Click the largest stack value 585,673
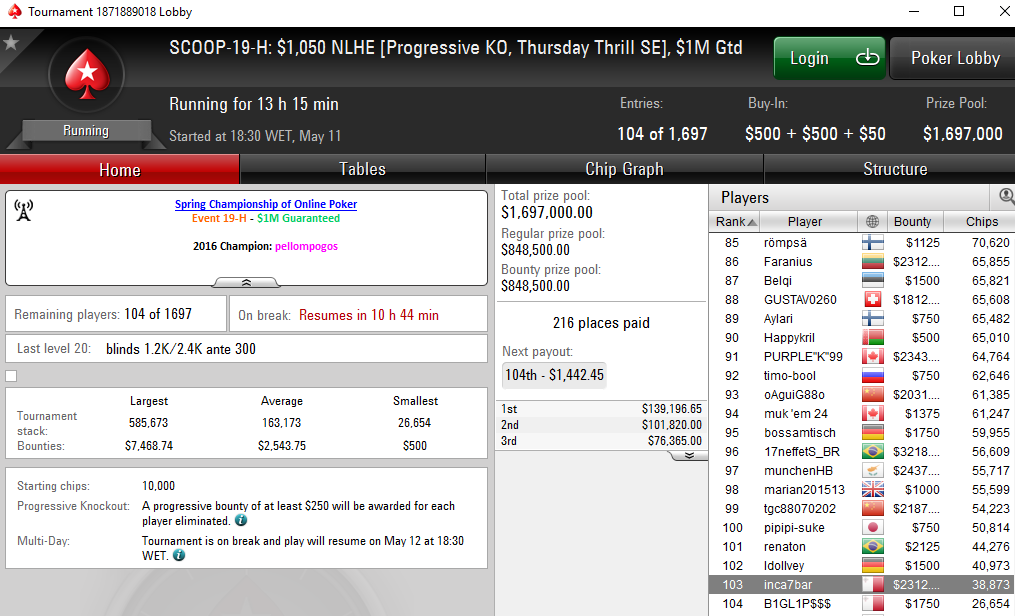Screen dimensions: 1015x616 pyautogui.click(x=148, y=423)
